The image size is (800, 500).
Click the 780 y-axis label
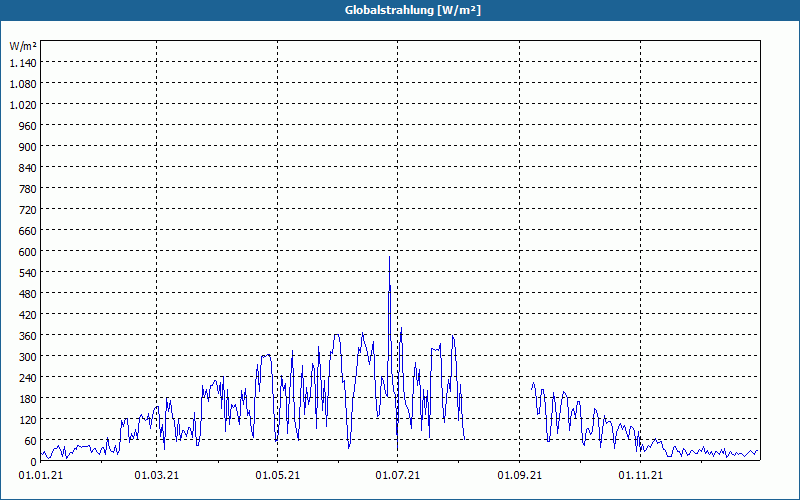[28, 189]
